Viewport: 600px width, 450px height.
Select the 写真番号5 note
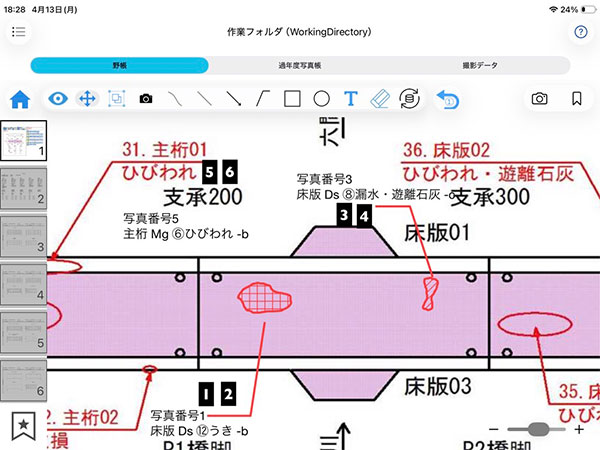[186, 226]
